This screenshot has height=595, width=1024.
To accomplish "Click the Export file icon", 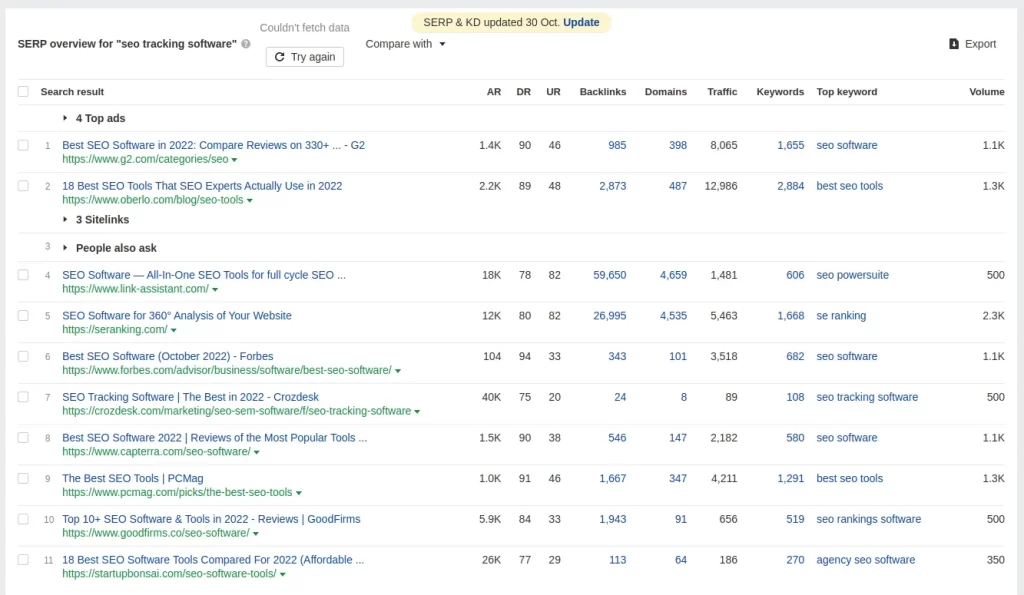I will (x=953, y=44).
